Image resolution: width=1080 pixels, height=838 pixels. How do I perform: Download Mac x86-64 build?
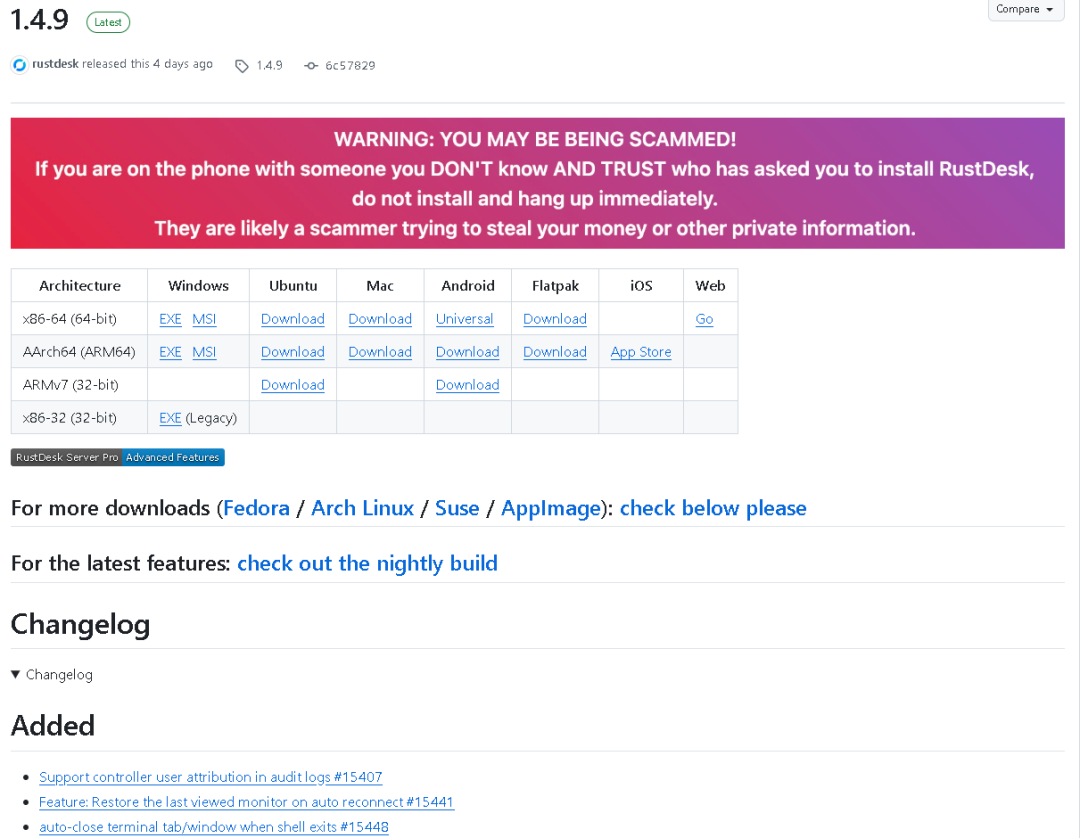pyautogui.click(x=380, y=319)
